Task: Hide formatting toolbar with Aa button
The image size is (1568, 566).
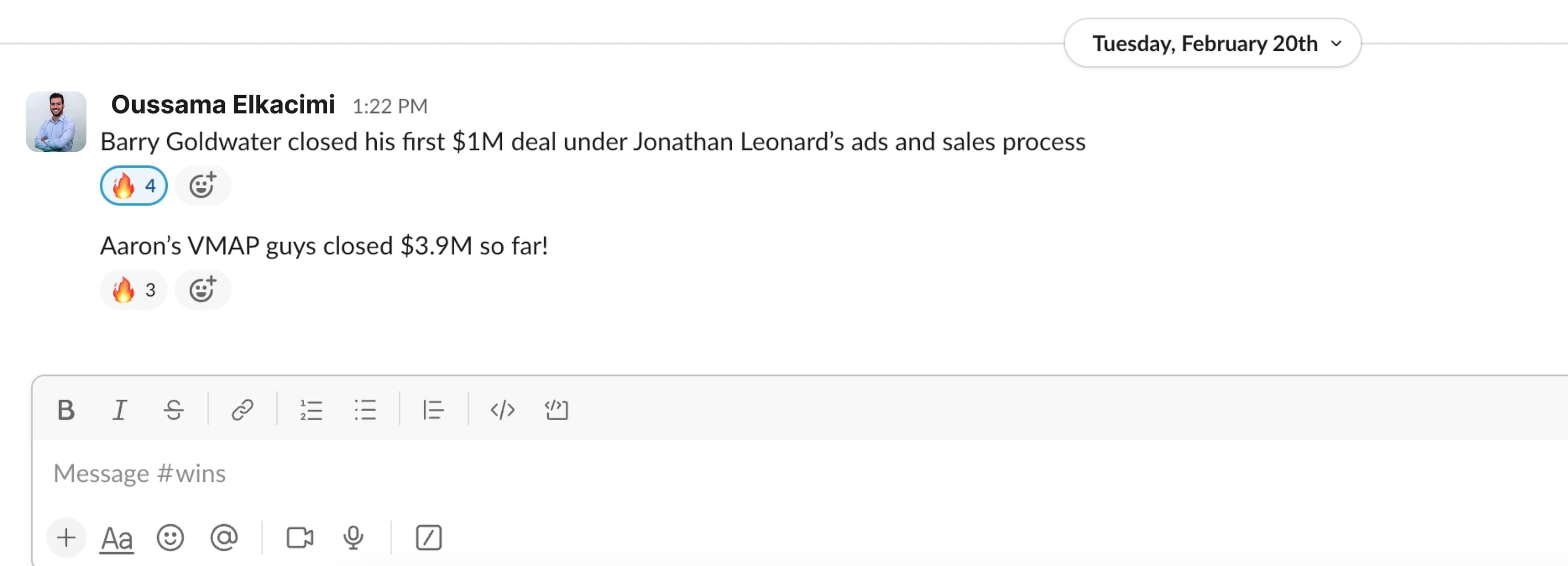Action: (116, 538)
